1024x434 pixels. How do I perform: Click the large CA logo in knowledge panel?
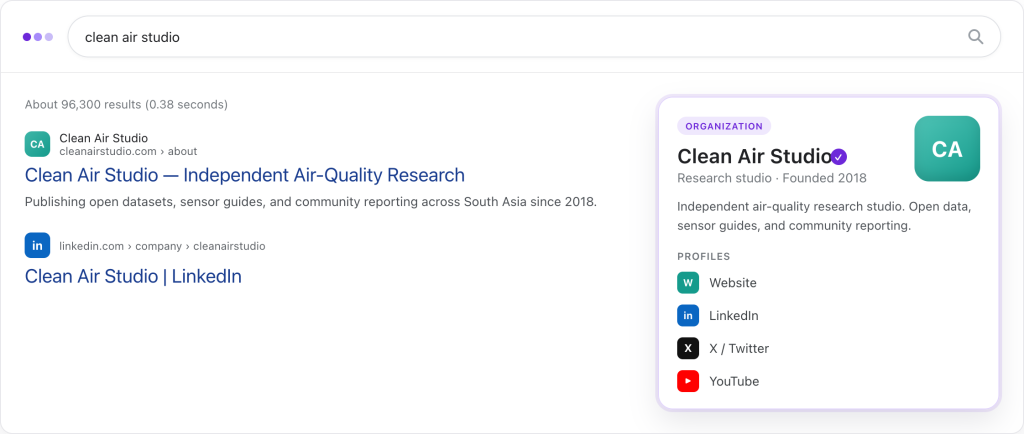947,149
